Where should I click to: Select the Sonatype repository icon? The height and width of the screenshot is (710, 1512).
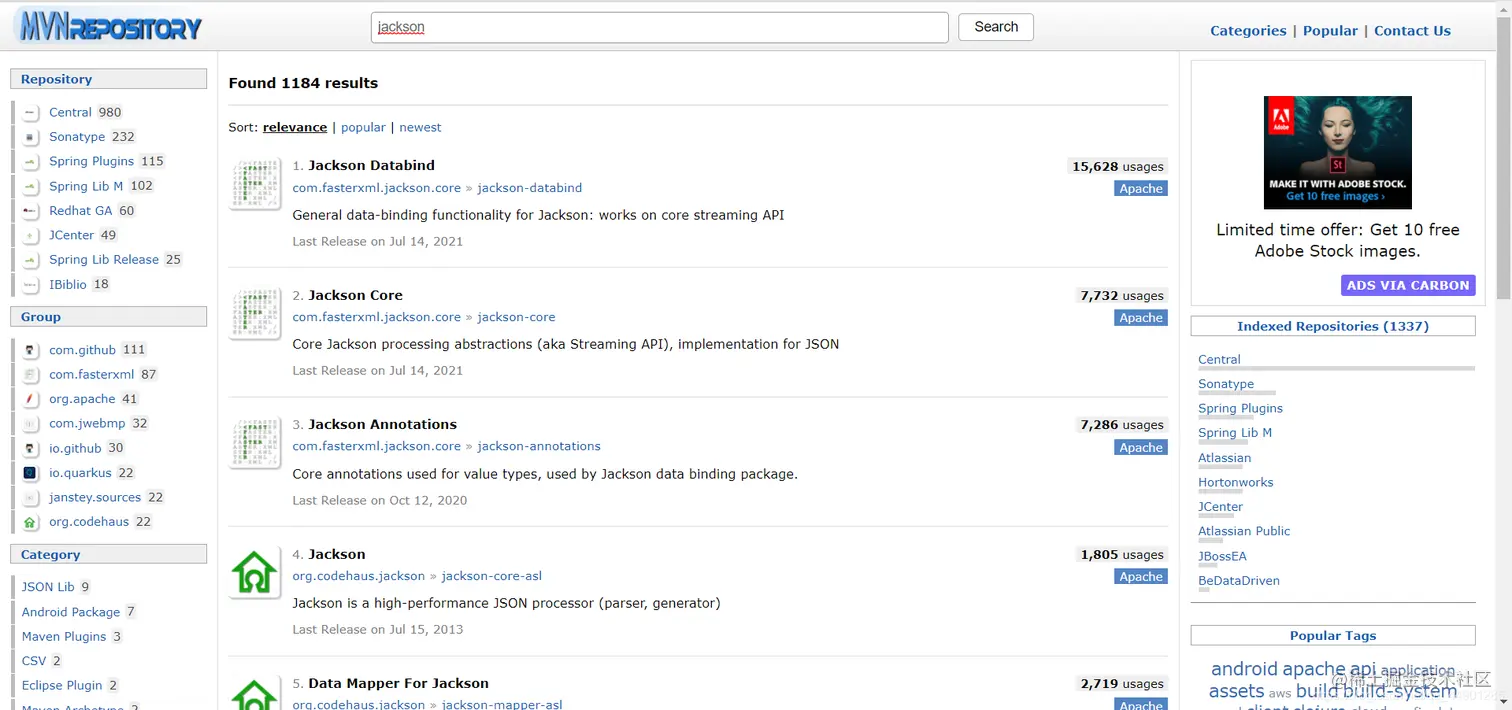click(x=31, y=137)
